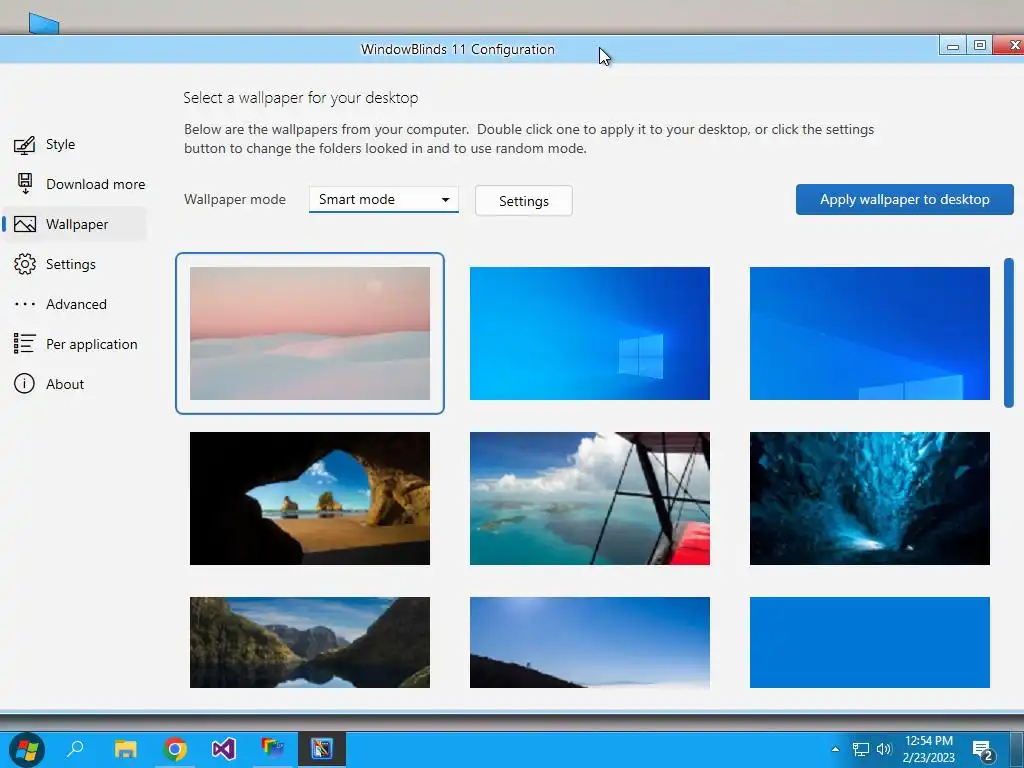Screen dimensions: 1024x768
Task: Select the Wallpaper menu item
Action: point(76,224)
